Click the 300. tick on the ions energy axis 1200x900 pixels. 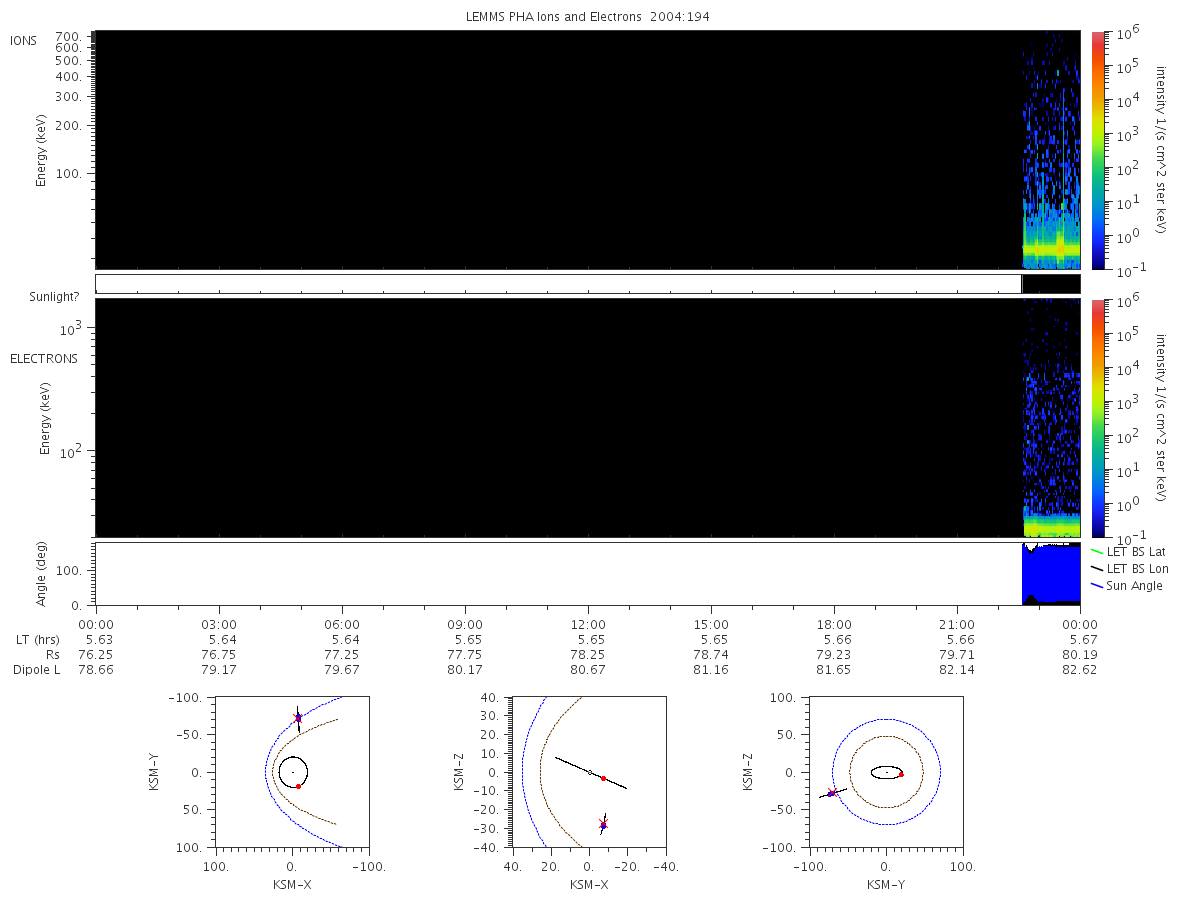[70, 97]
